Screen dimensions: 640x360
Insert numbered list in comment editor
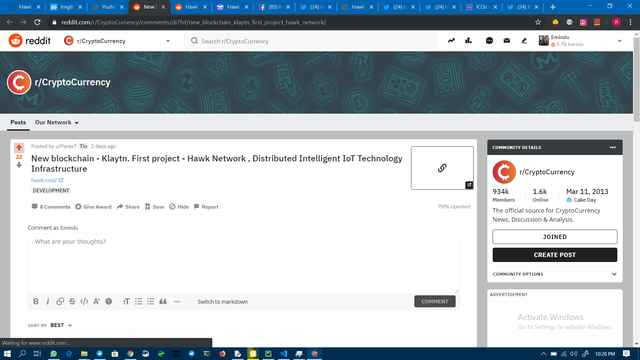coord(151,302)
